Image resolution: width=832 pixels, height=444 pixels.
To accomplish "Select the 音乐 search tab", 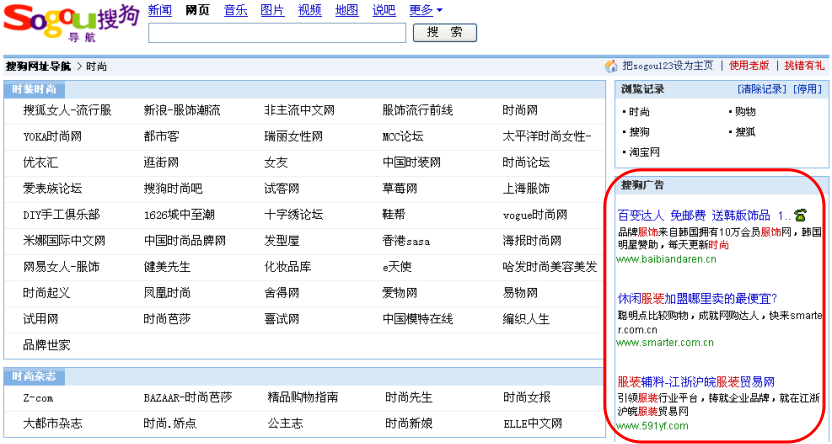I will [x=235, y=10].
